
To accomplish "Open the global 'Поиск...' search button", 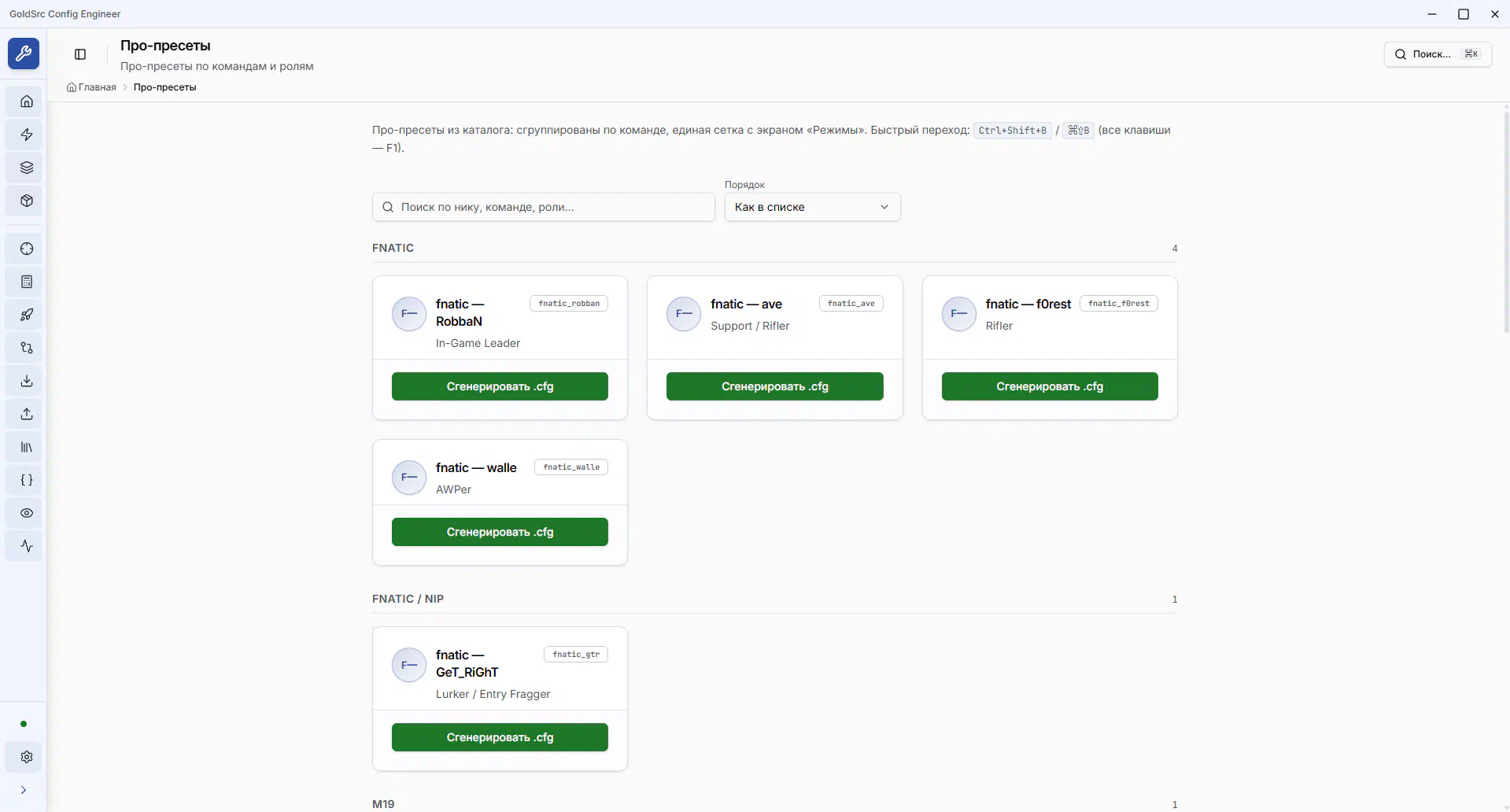I will click(x=1438, y=54).
